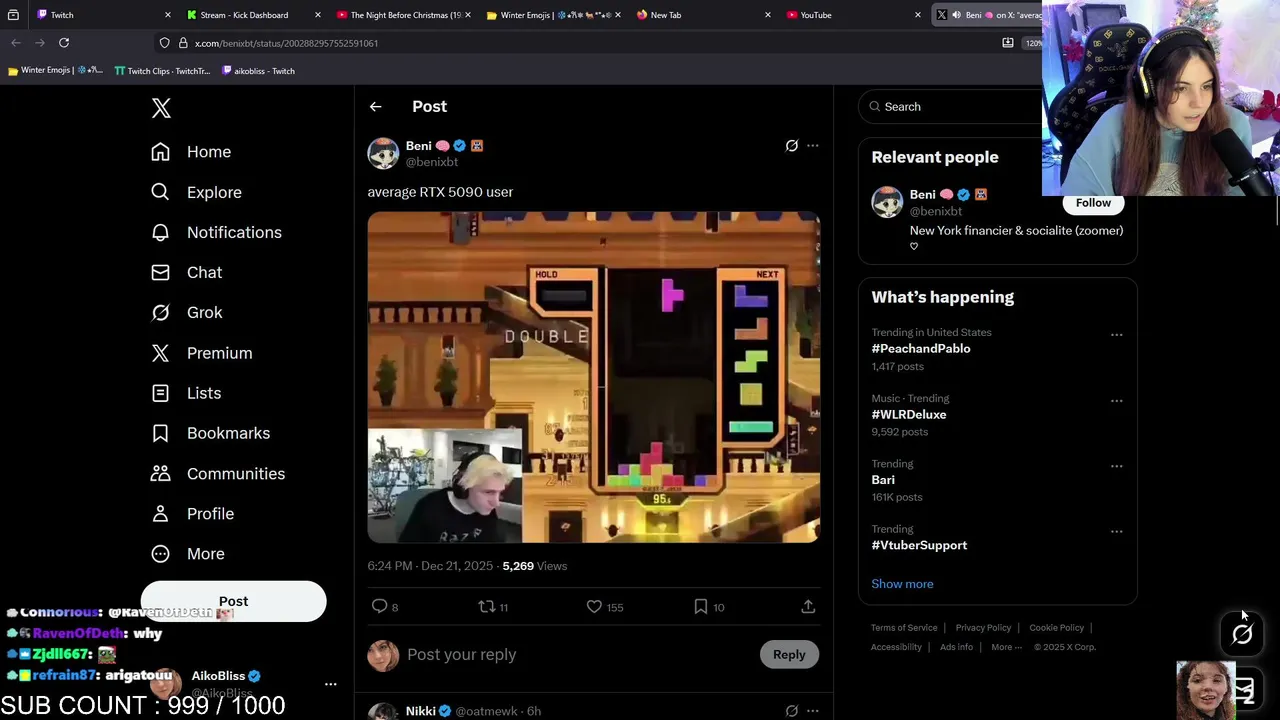
Task: Click the white Post button
Action: (233, 601)
